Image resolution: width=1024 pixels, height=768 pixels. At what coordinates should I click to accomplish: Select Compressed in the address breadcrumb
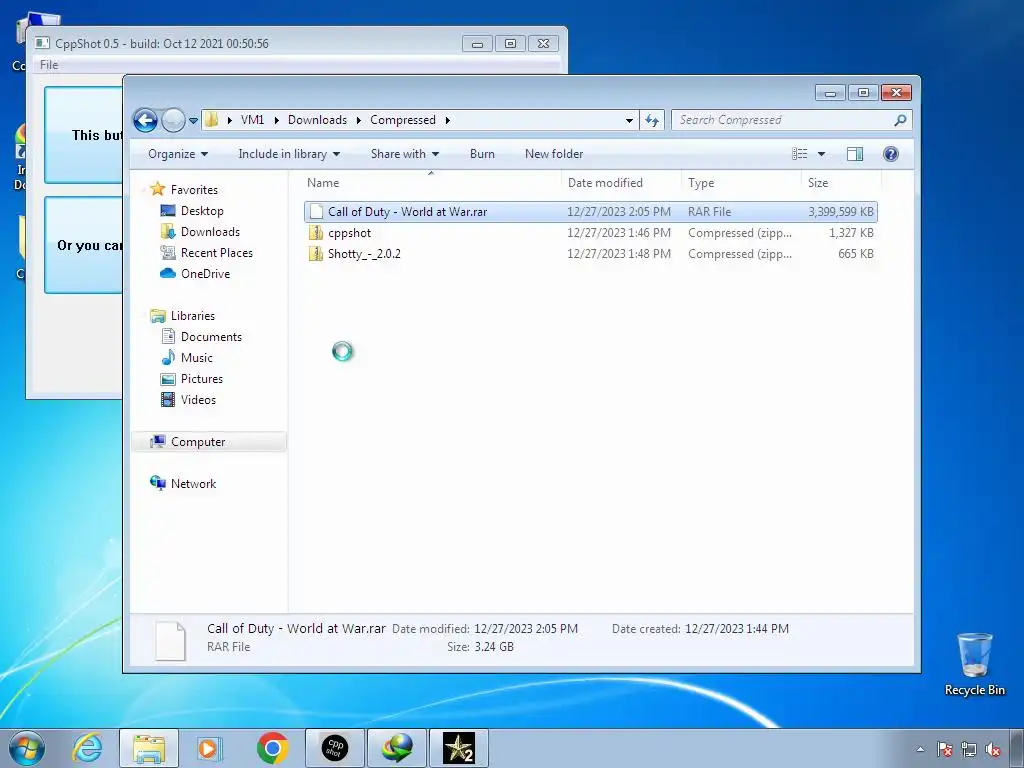403,120
